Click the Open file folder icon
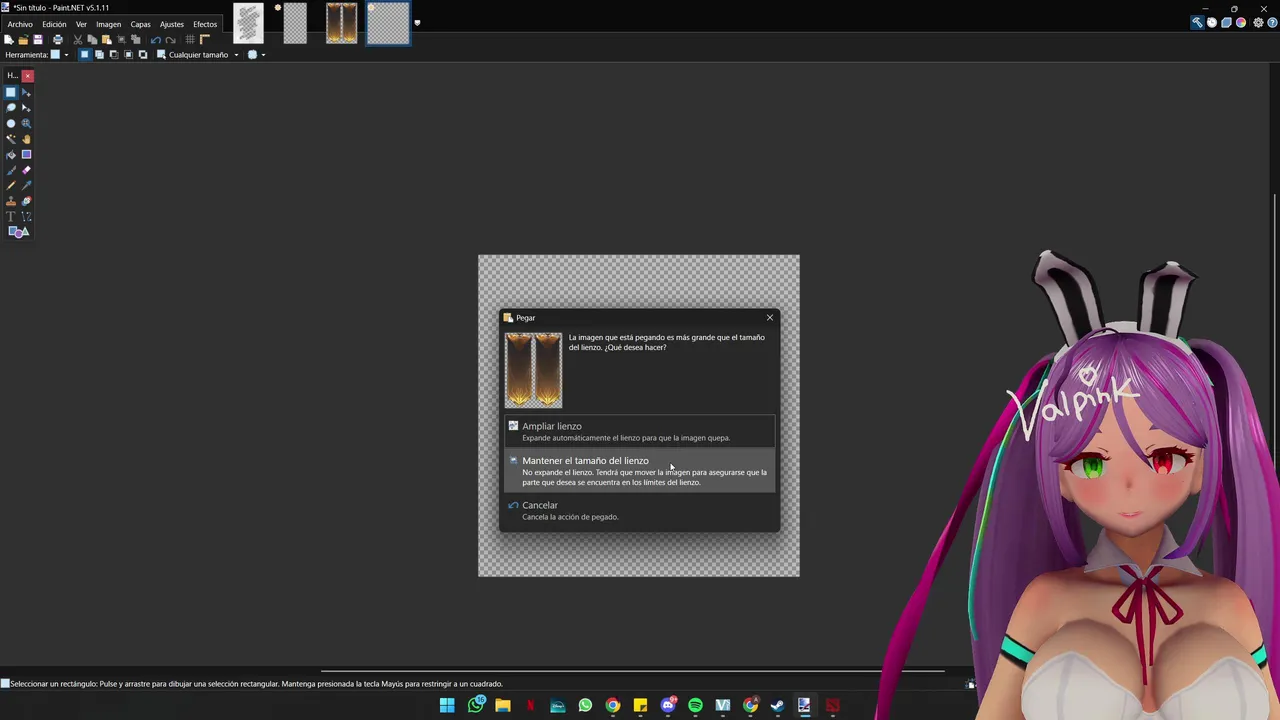This screenshot has height=720, width=1280. click(x=23, y=40)
